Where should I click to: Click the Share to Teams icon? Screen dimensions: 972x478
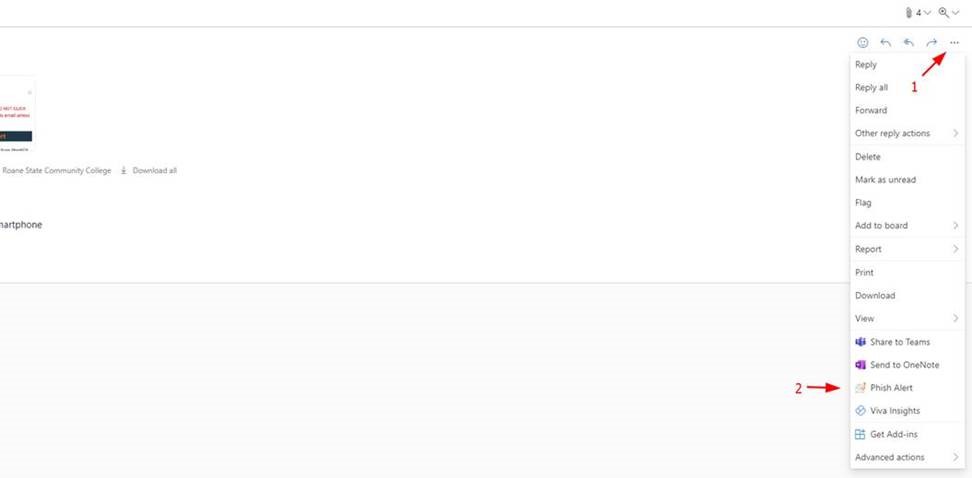(860, 342)
